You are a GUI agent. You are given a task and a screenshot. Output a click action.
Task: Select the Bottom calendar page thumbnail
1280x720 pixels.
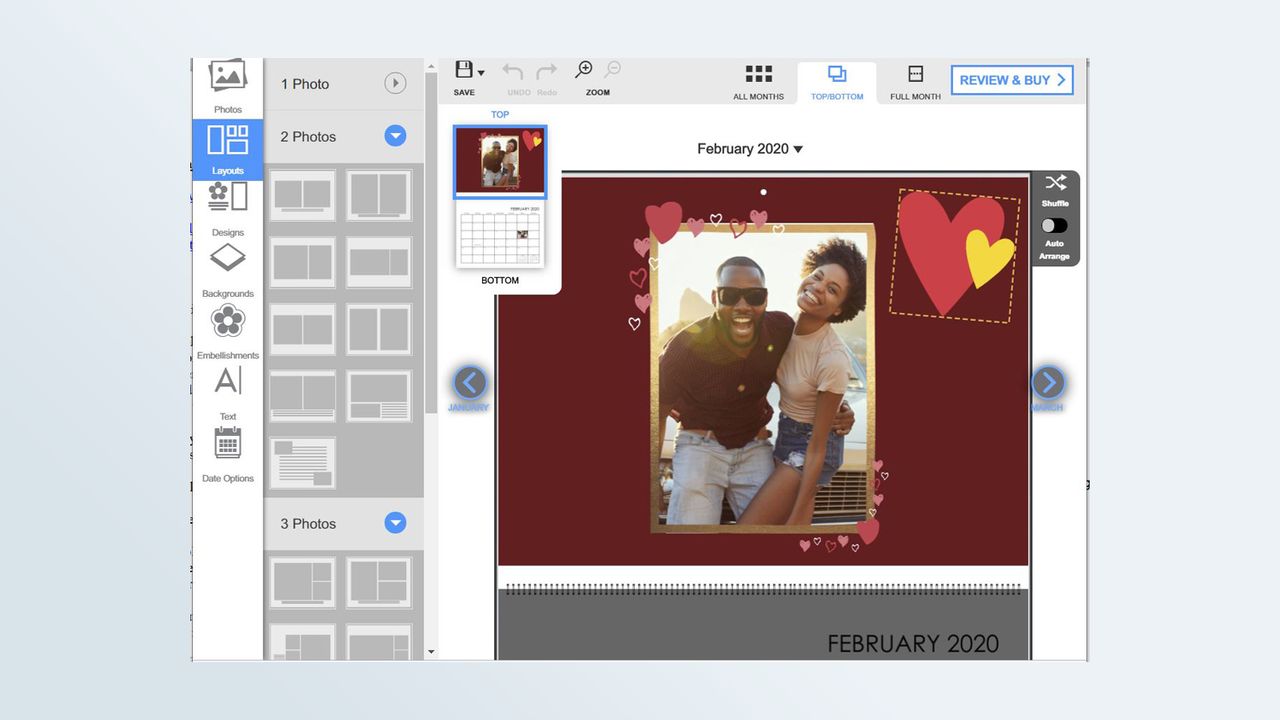tap(500, 236)
